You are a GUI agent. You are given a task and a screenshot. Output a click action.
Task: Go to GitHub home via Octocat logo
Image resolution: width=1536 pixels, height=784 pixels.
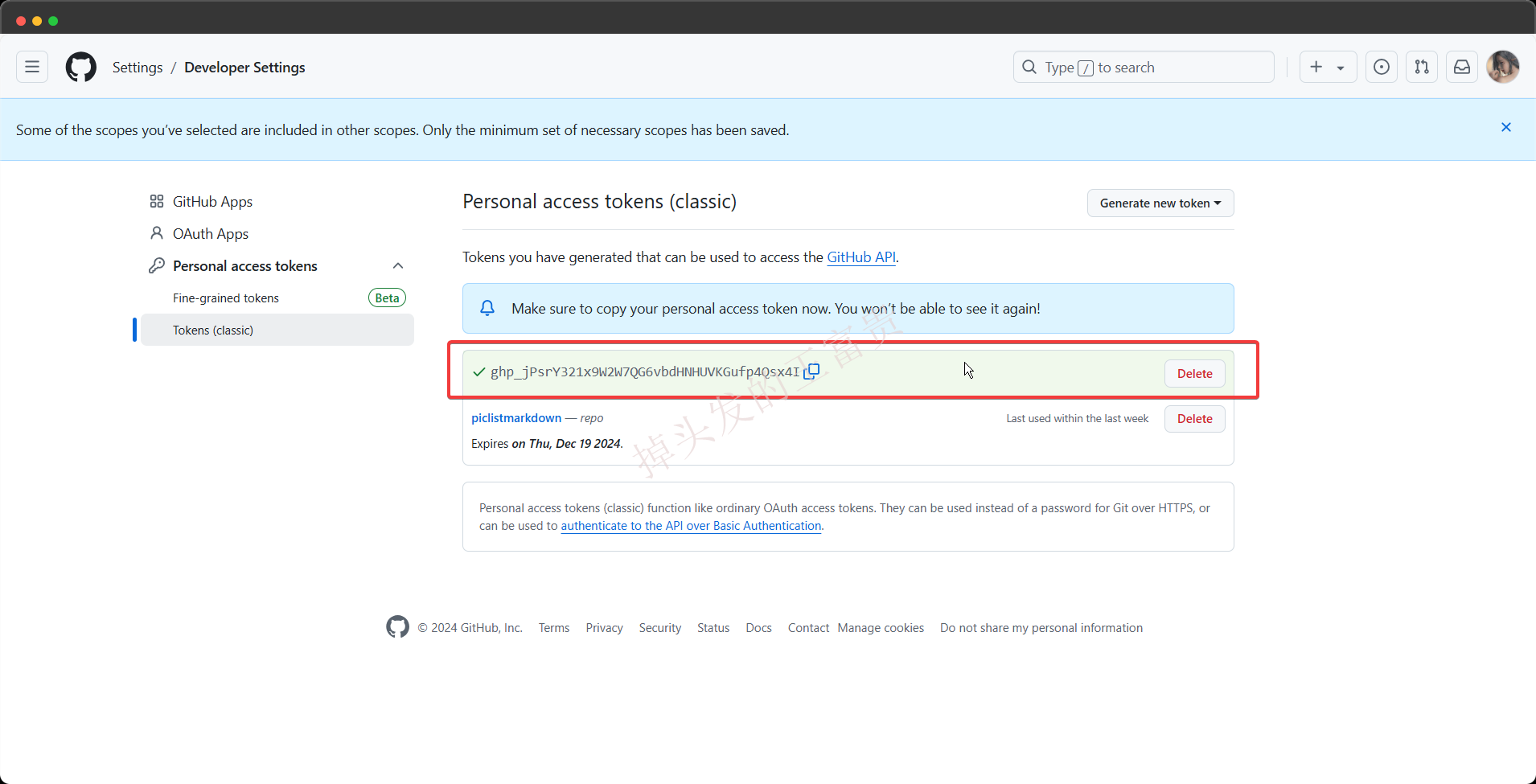coord(81,68)
